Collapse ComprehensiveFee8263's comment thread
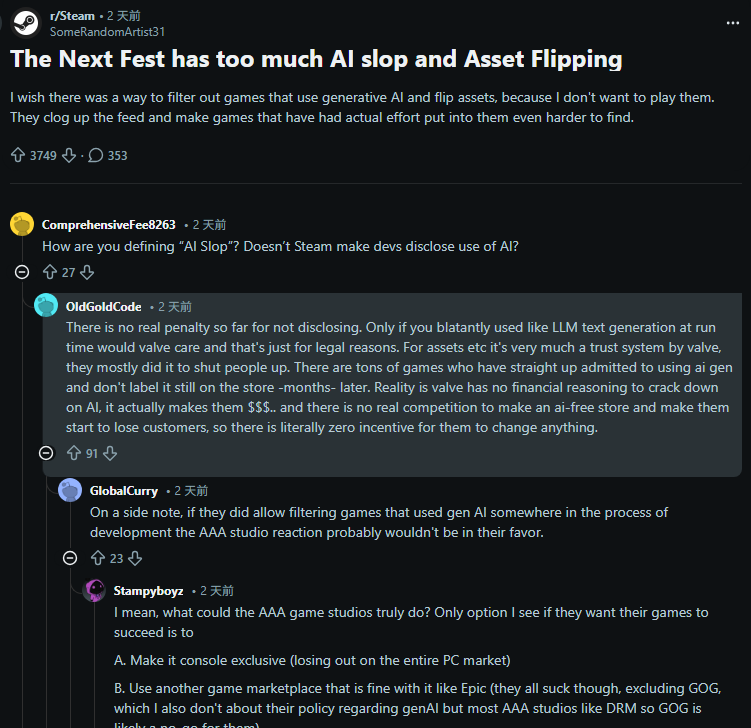The height and width of the screenshot is (728, 751). coord(22,272)
